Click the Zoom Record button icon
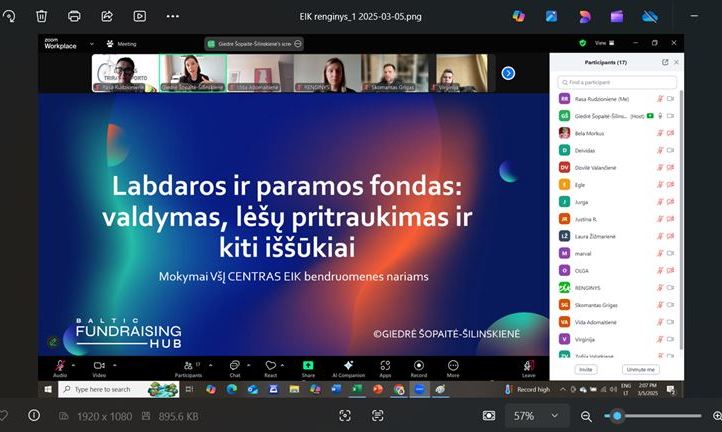722x432 pixels. pos(419,365)
